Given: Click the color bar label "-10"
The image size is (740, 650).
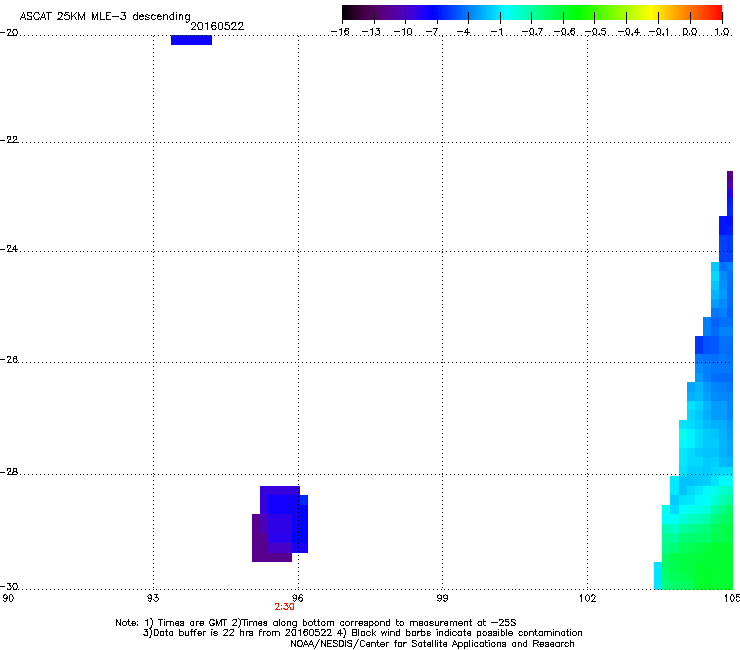Looking at the screenshot, I should tap(403, 32).
